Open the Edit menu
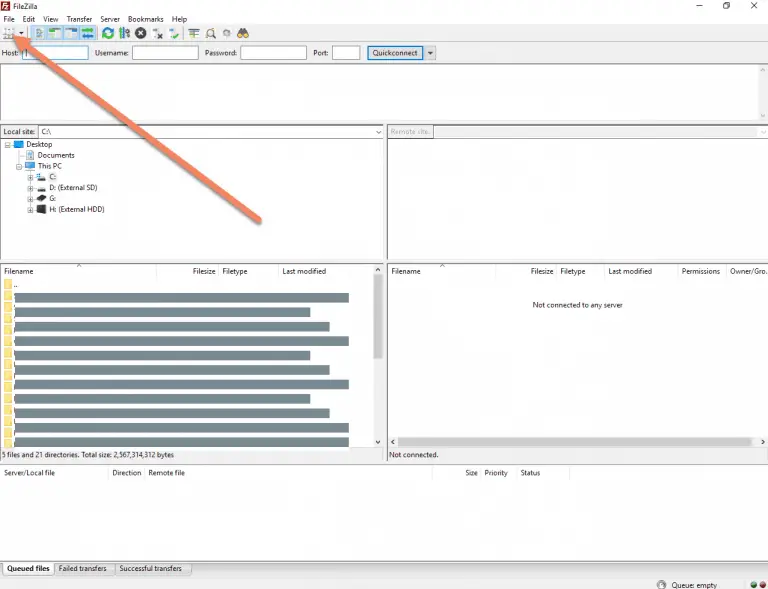The height and width of the screenshot is (589, 768). [28, 19]
